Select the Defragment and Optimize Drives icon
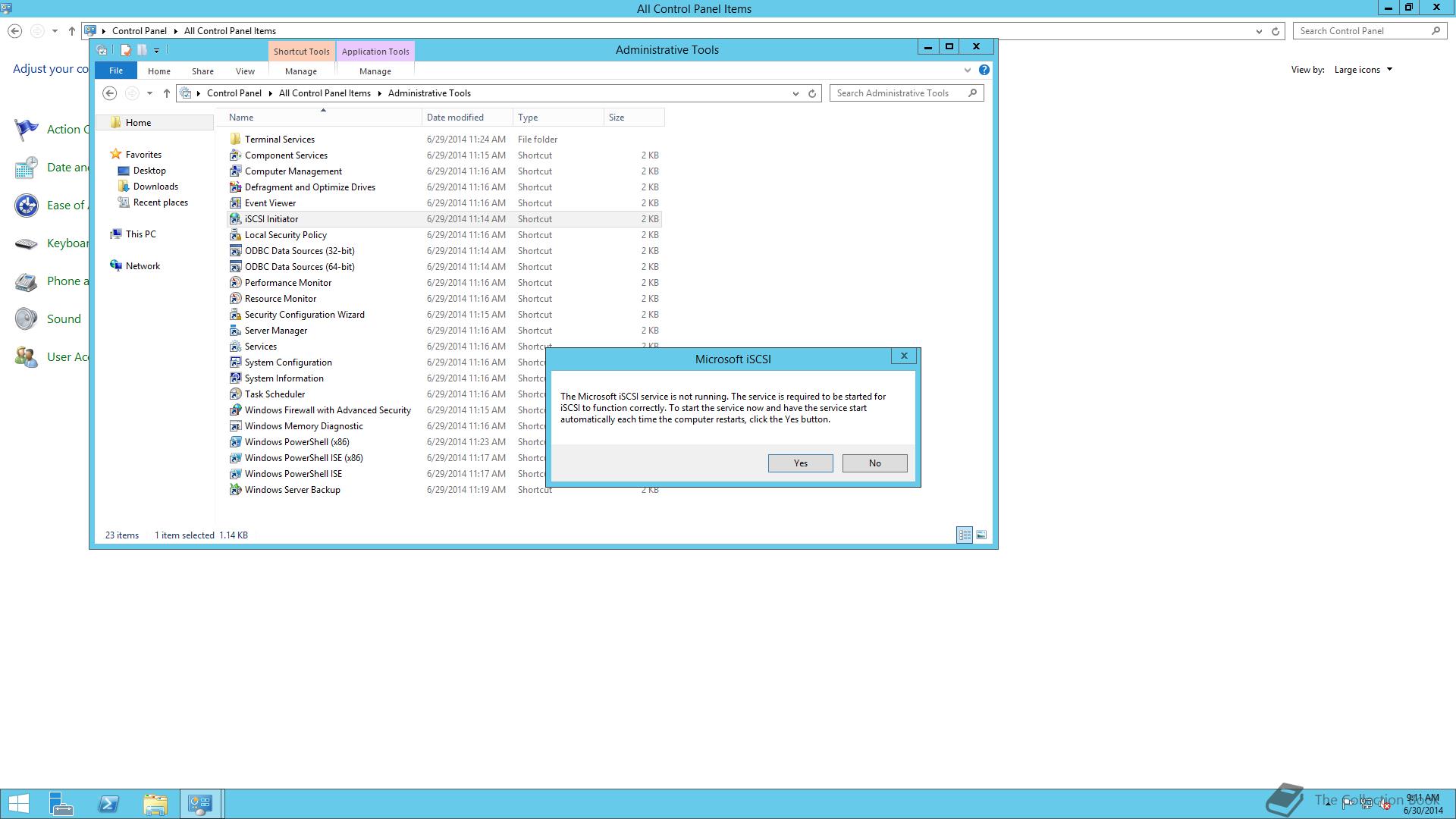Image resolution: width=1456 pixels, height=819 pixels. pyautogui.click(x=235, y=187)
